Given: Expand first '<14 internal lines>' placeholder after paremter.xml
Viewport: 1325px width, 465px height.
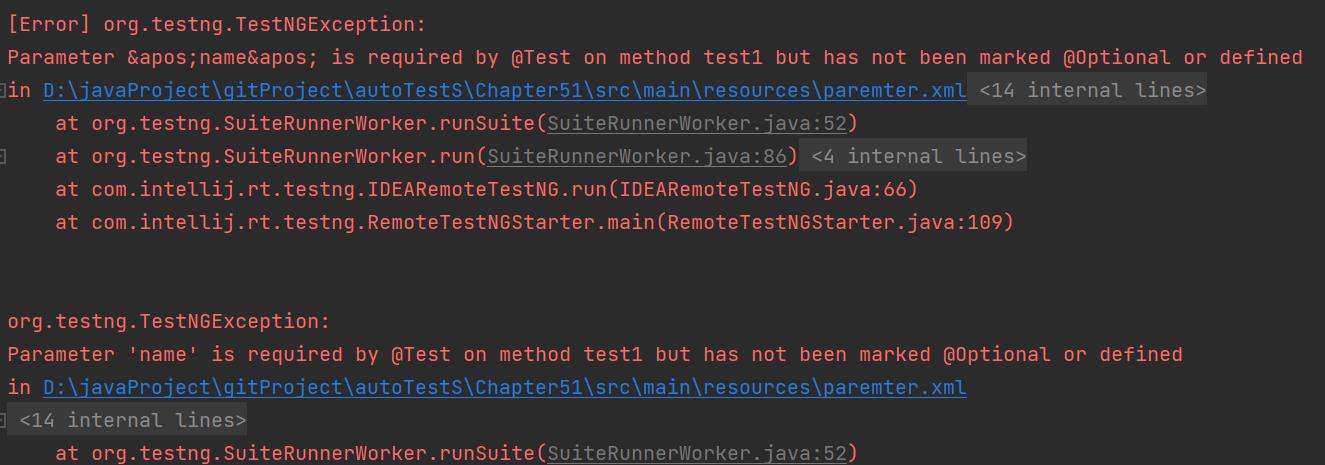Looking at the screenshot, I should (1092, 91).
